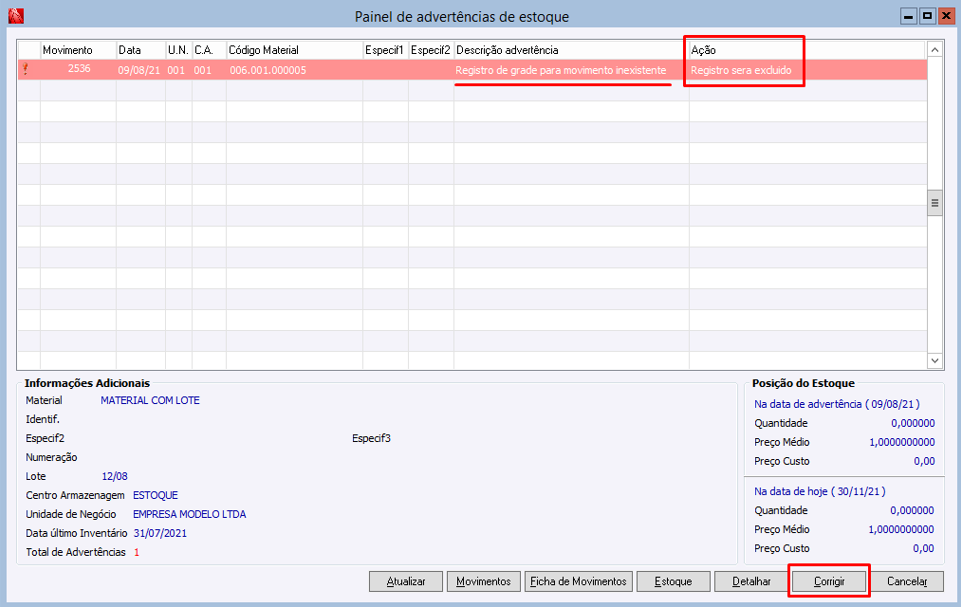The image size is (961, 607).
Task: Select movement number 2536 cell
Action: click(78, 69)
